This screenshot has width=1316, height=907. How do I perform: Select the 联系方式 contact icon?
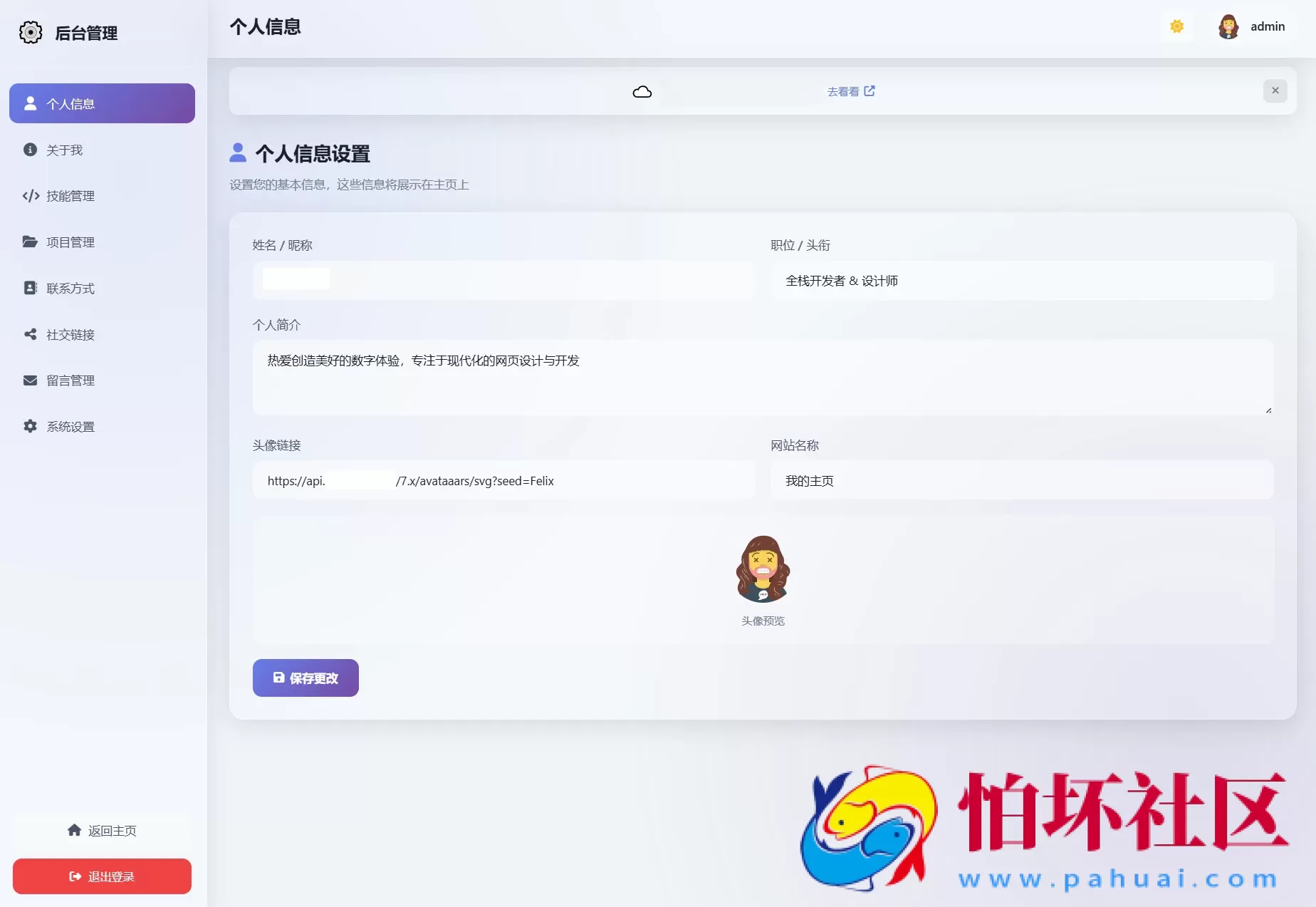click(x=29, y=287)
